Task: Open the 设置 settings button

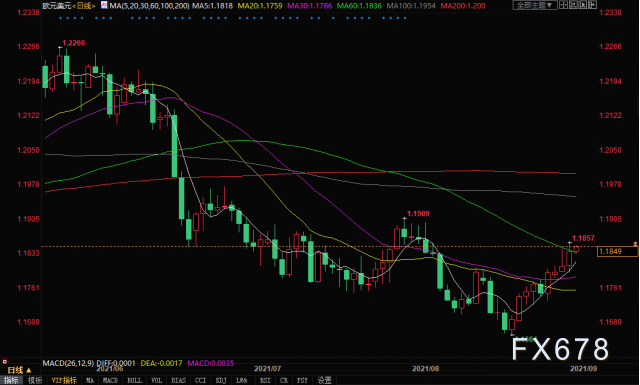Action: [325, 381]
